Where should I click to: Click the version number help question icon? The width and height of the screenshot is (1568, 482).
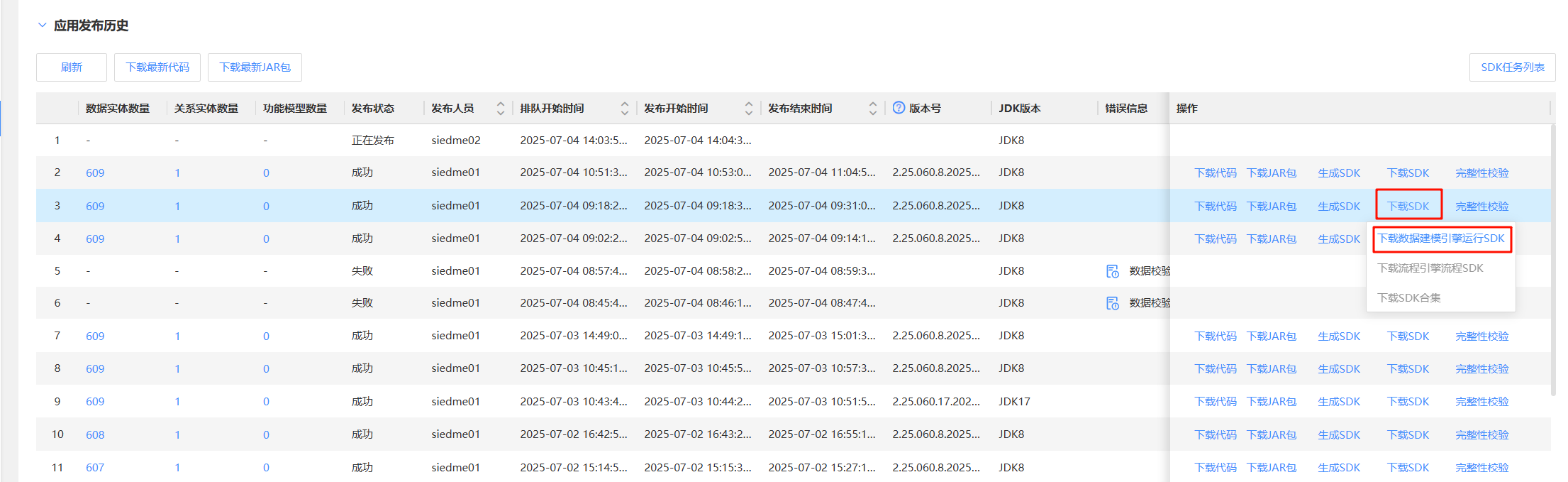click(x=899, y=108)
